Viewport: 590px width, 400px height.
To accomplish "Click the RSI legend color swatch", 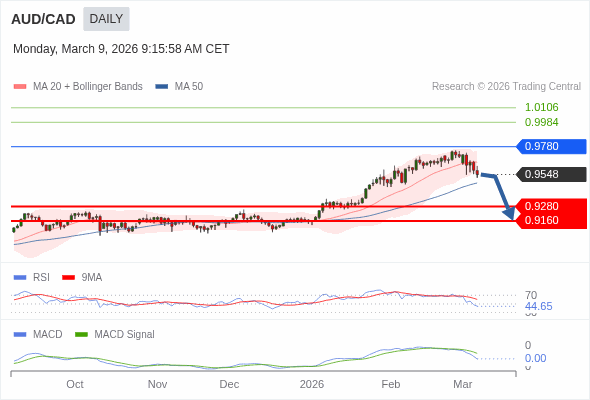I will [20, 278].
